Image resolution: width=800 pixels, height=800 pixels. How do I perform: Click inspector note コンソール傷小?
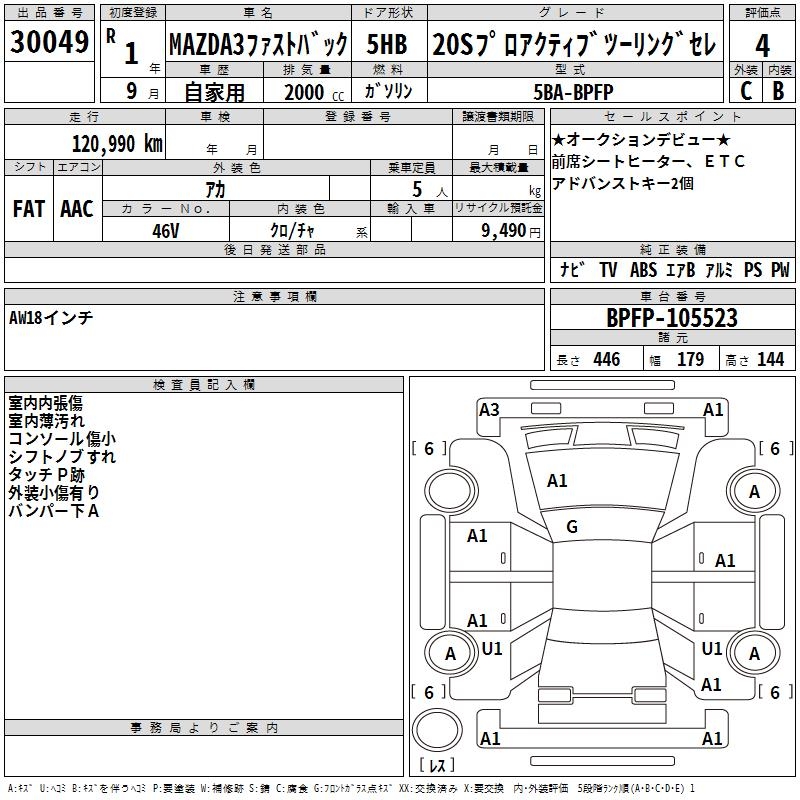click(x=62, y=439)
